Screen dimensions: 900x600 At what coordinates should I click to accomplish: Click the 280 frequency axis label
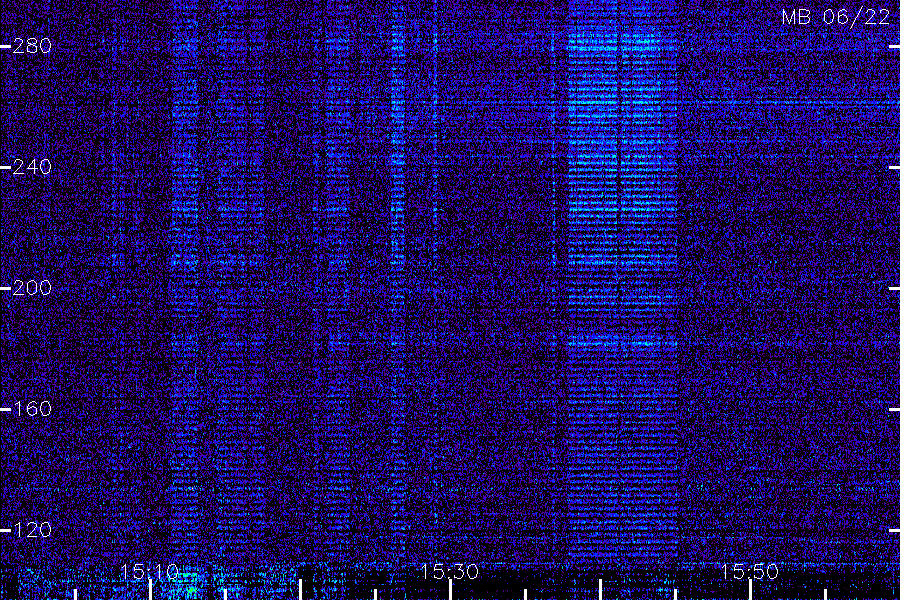click(x=32, y=46)
